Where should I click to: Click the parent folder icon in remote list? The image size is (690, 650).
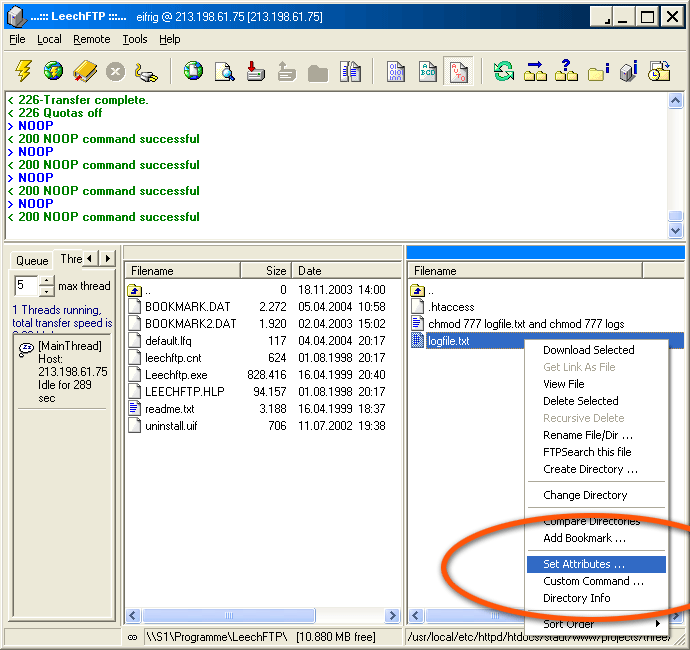(418, 290)
